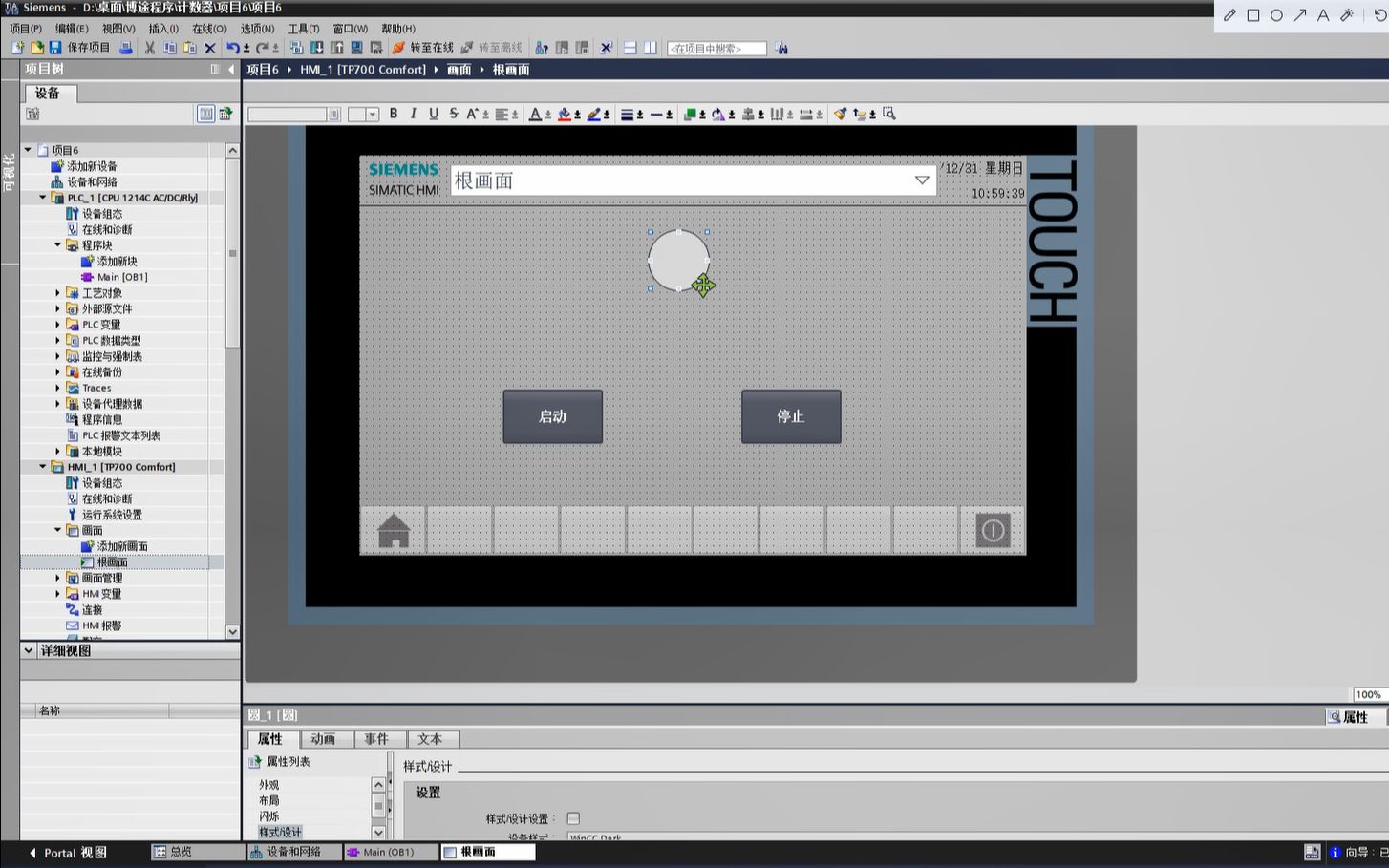Screen dimensions: 1389x868
Task: Expand the 工艺对象 folder
Action: point(57,293)
